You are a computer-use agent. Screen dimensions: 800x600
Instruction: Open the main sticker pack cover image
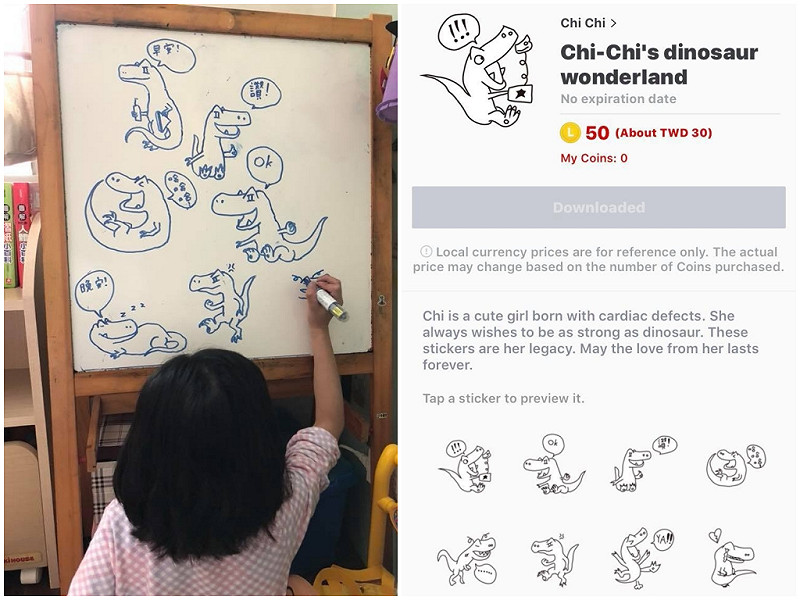pyautogui.click(x=478, y=70)
